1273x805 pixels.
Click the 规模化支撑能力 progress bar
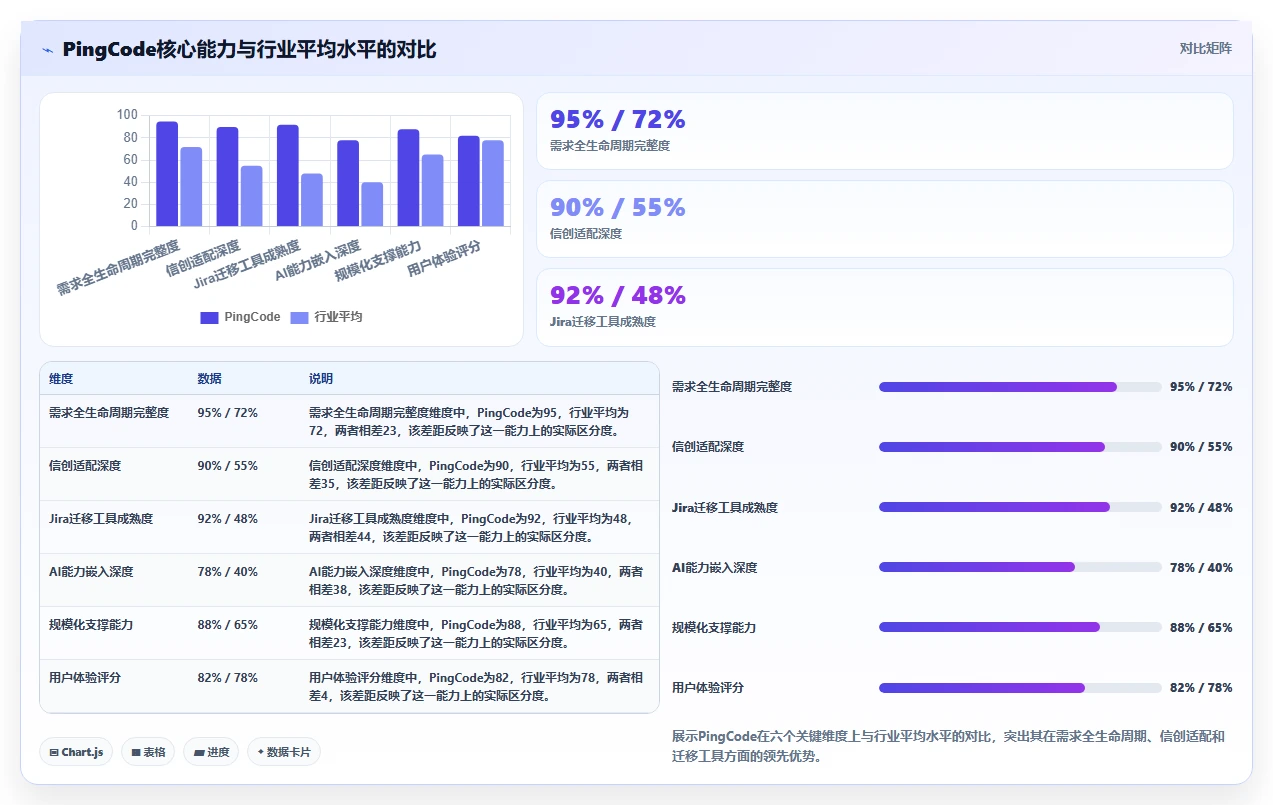point(1020,627)
